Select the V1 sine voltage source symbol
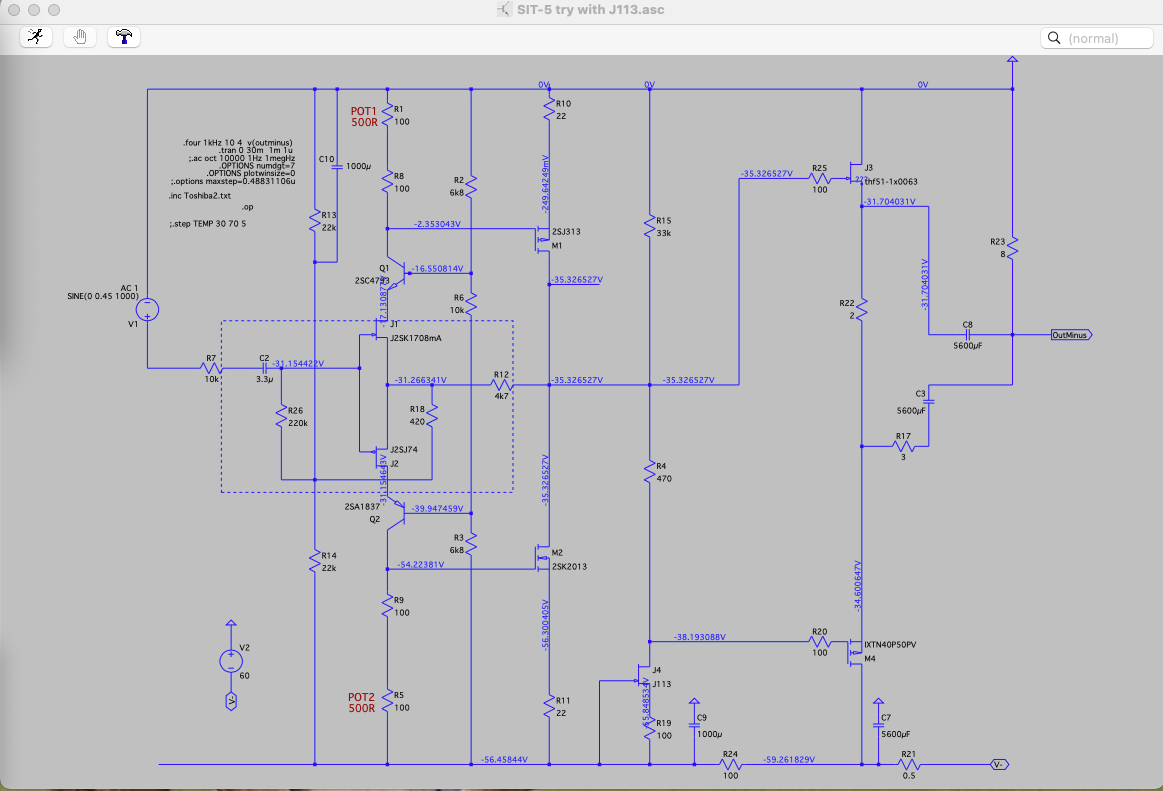This screenshot has width=1163, height=791. 147,309
